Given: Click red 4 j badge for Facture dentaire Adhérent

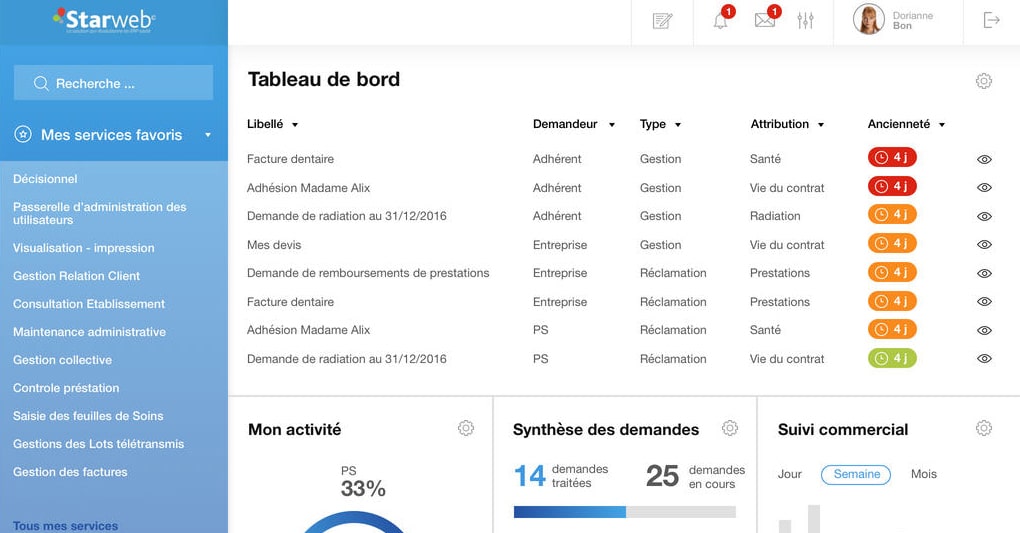Looking at the screenshot, I should 892,157.
